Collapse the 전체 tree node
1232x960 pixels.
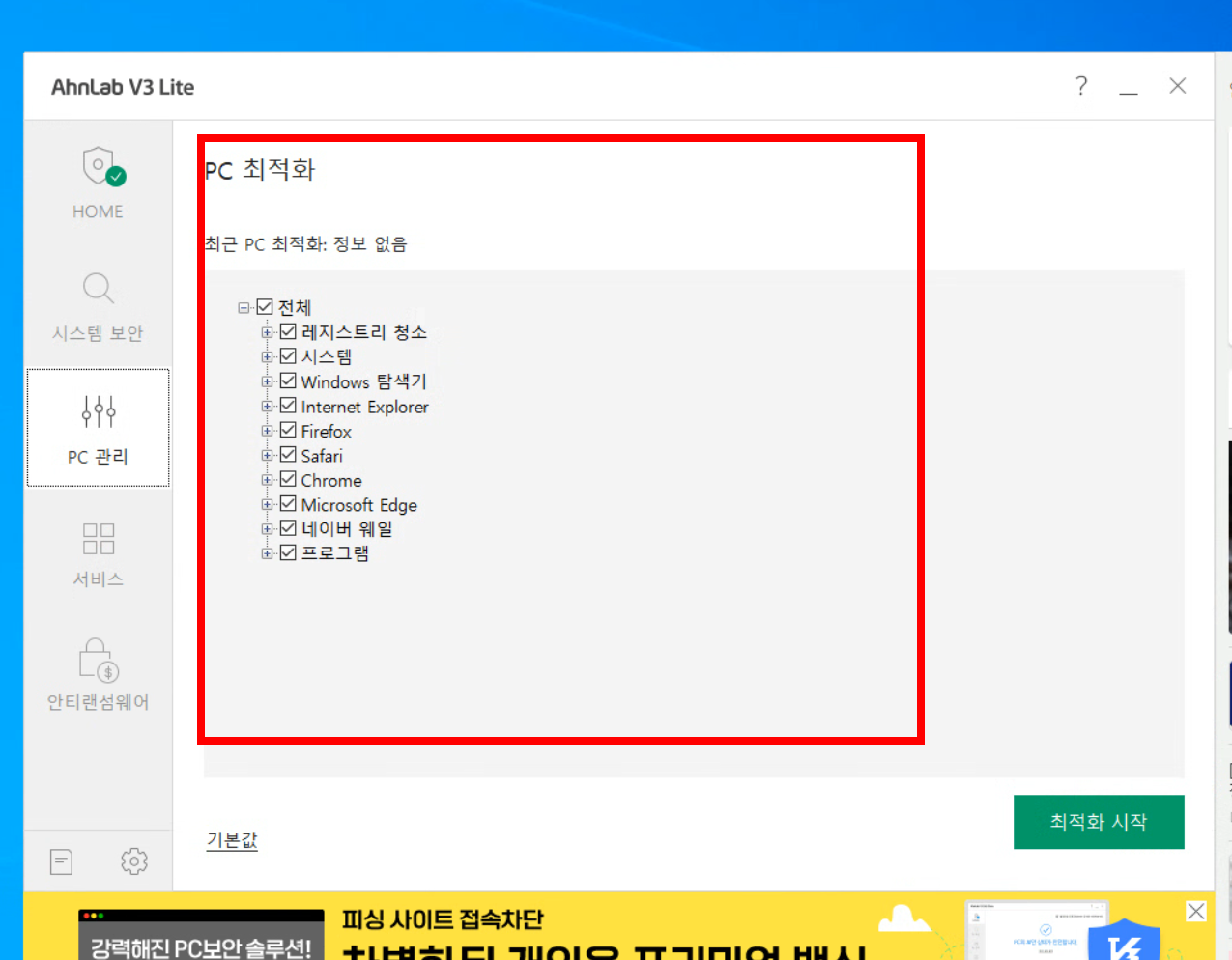pos(244,308)
